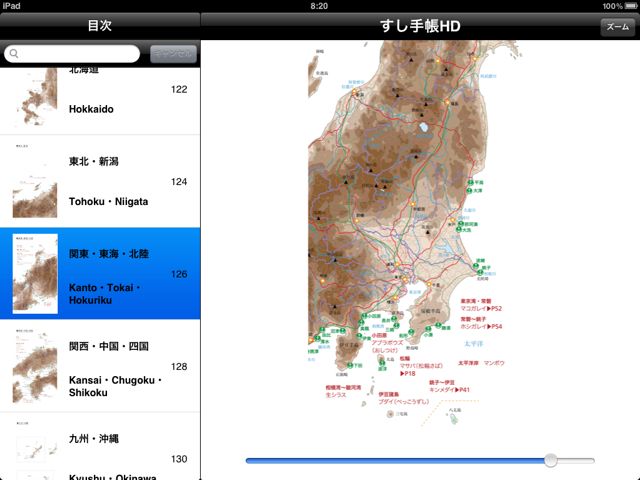Tap the キンメダイ▶P41 map link

[x=449, y=390]
